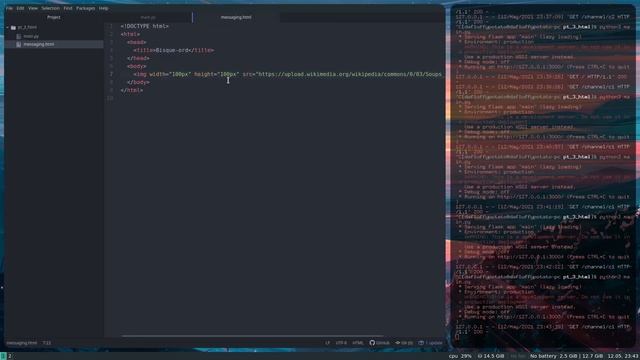The width and height of the screenshot is (640, 360).
Task: Open the Packages menu
Action: 86,8
